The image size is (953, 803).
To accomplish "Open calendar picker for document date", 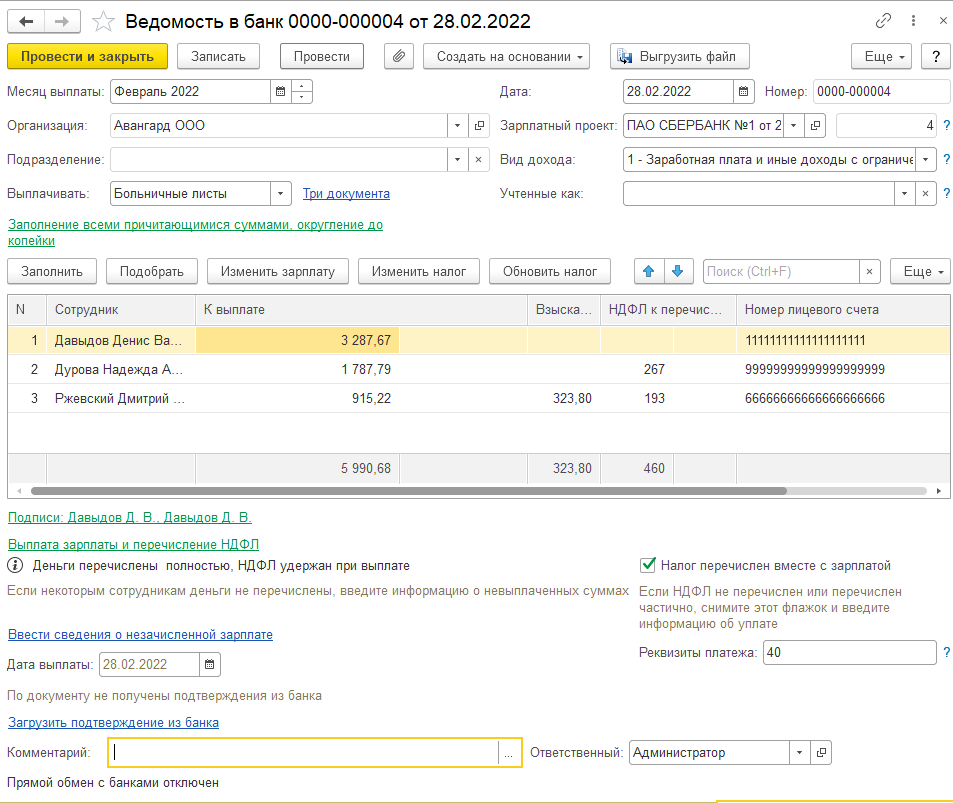I will point(743,92).
